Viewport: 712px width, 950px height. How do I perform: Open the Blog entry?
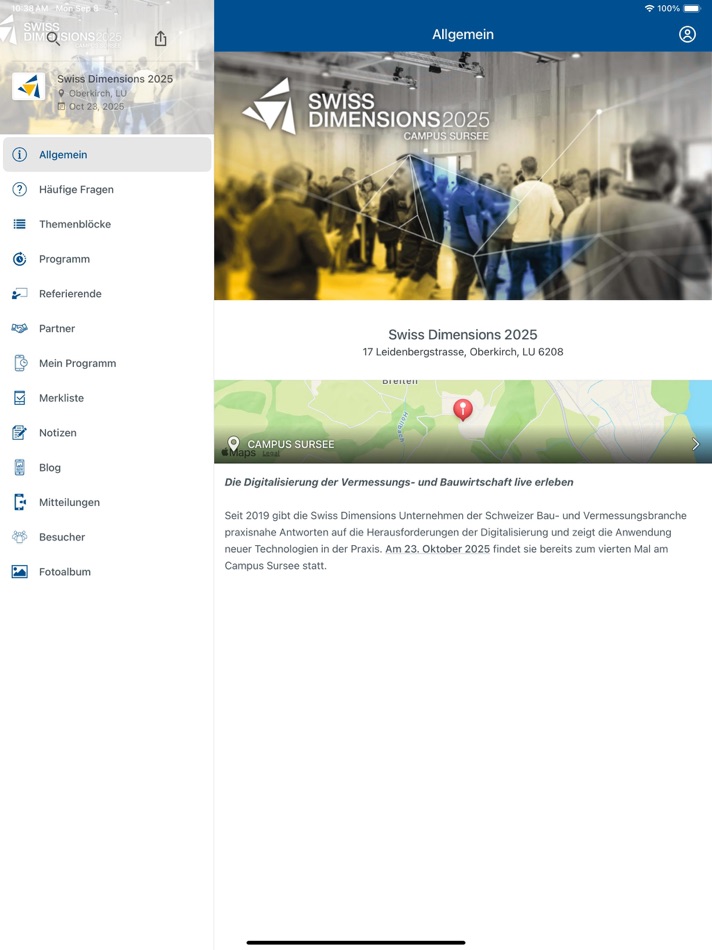tap(107, 467)
